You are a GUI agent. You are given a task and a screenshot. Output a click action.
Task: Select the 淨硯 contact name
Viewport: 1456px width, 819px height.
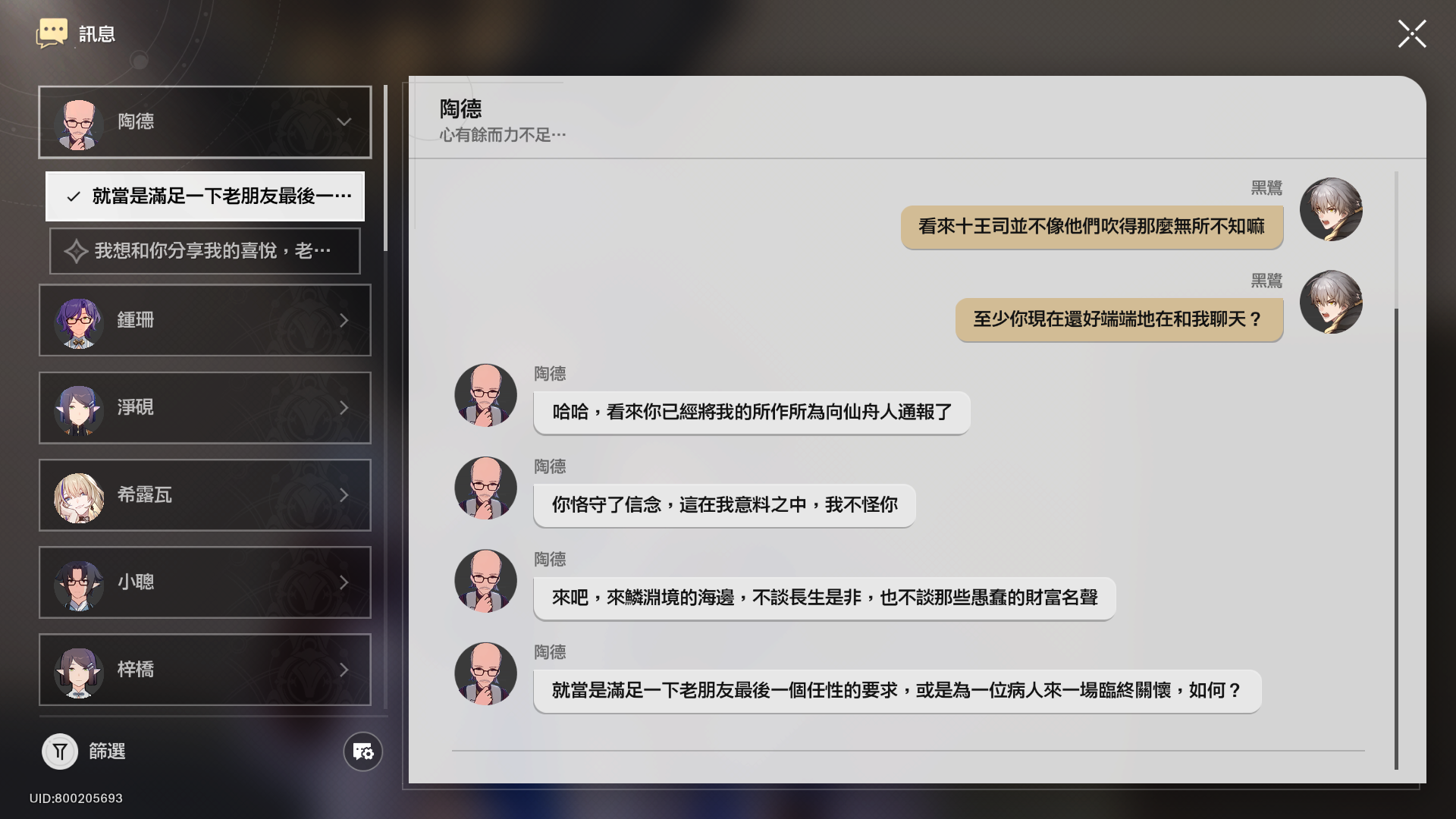coord(136,408)
